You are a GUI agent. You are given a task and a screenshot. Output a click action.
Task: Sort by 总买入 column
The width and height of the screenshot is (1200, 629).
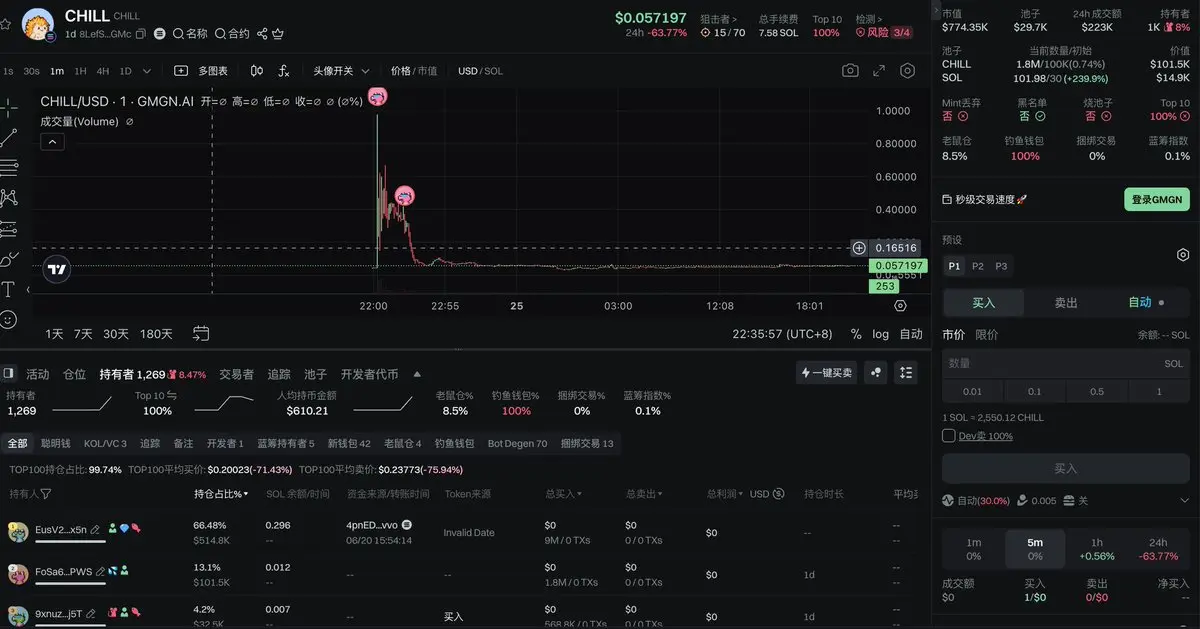point(563,494)
